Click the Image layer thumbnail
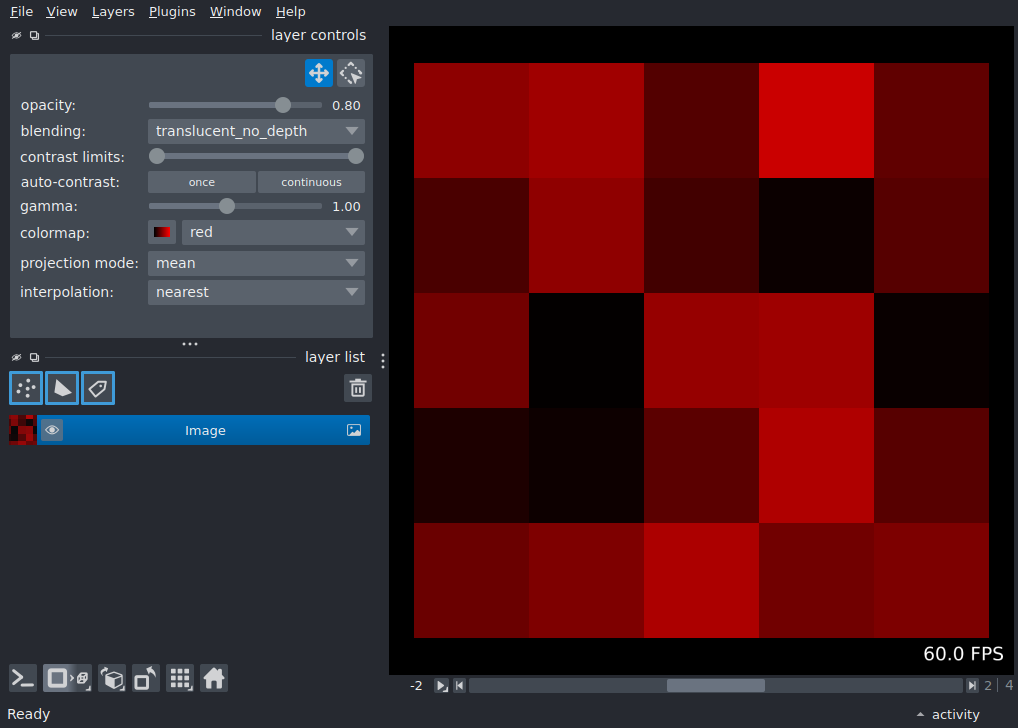The height and width of the screenshot is (728, 1018). tap(23, 430)
